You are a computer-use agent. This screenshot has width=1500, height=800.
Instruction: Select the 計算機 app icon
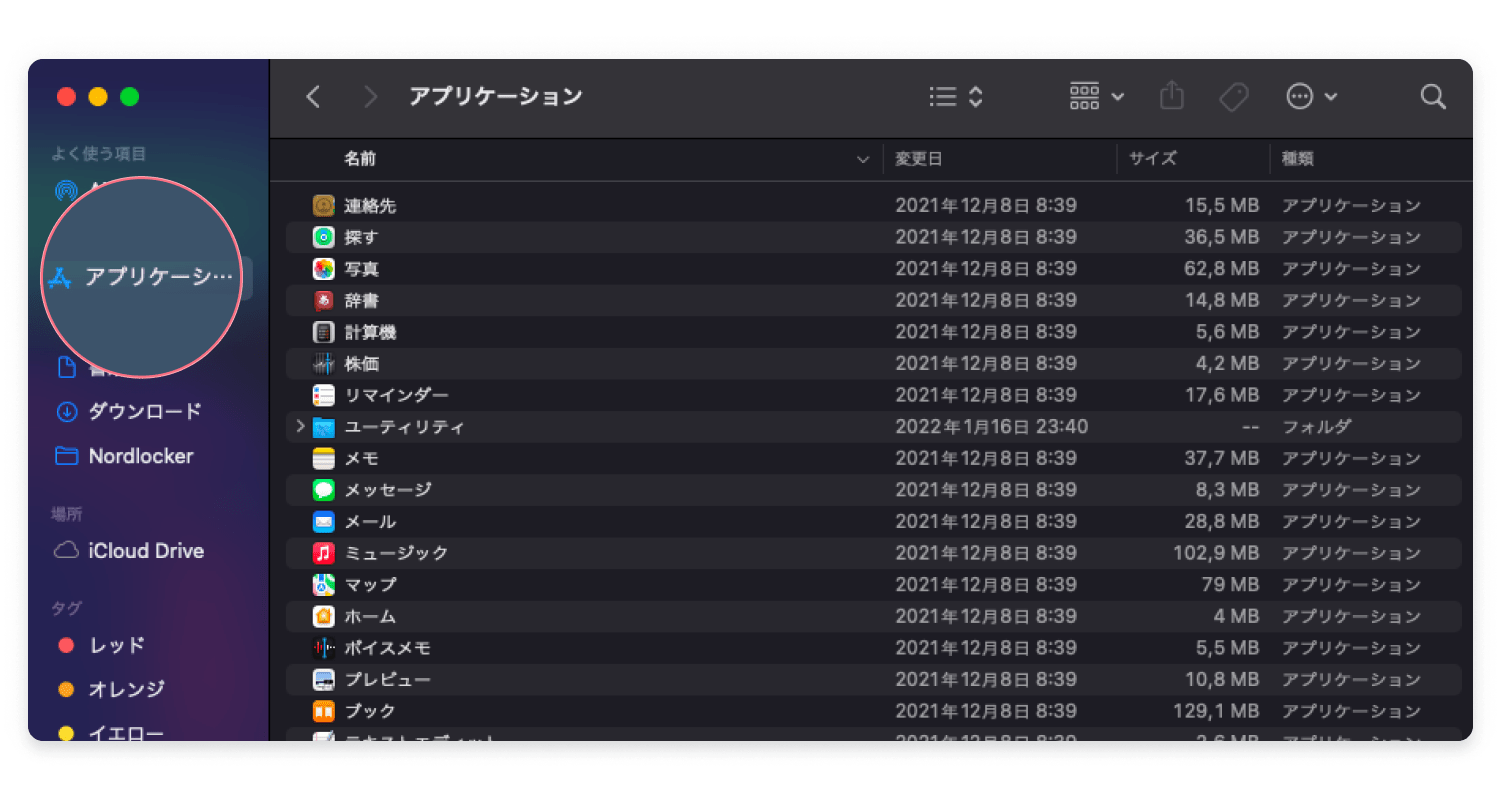click(323, 332)
